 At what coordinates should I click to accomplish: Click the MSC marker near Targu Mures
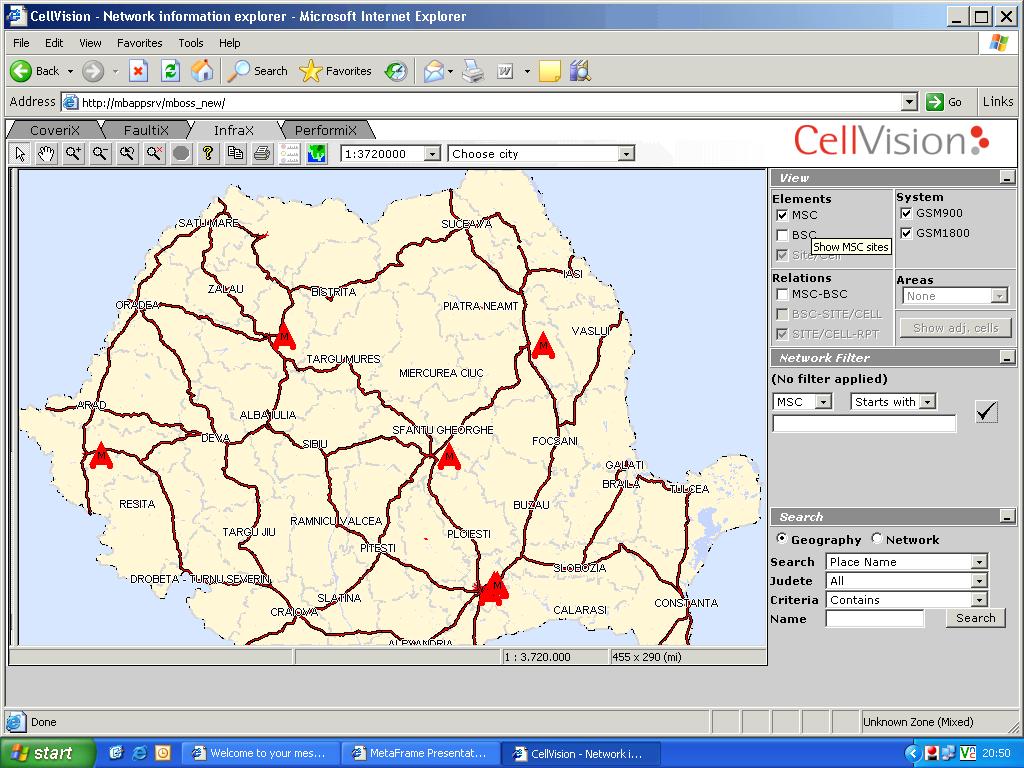[284, 336]
